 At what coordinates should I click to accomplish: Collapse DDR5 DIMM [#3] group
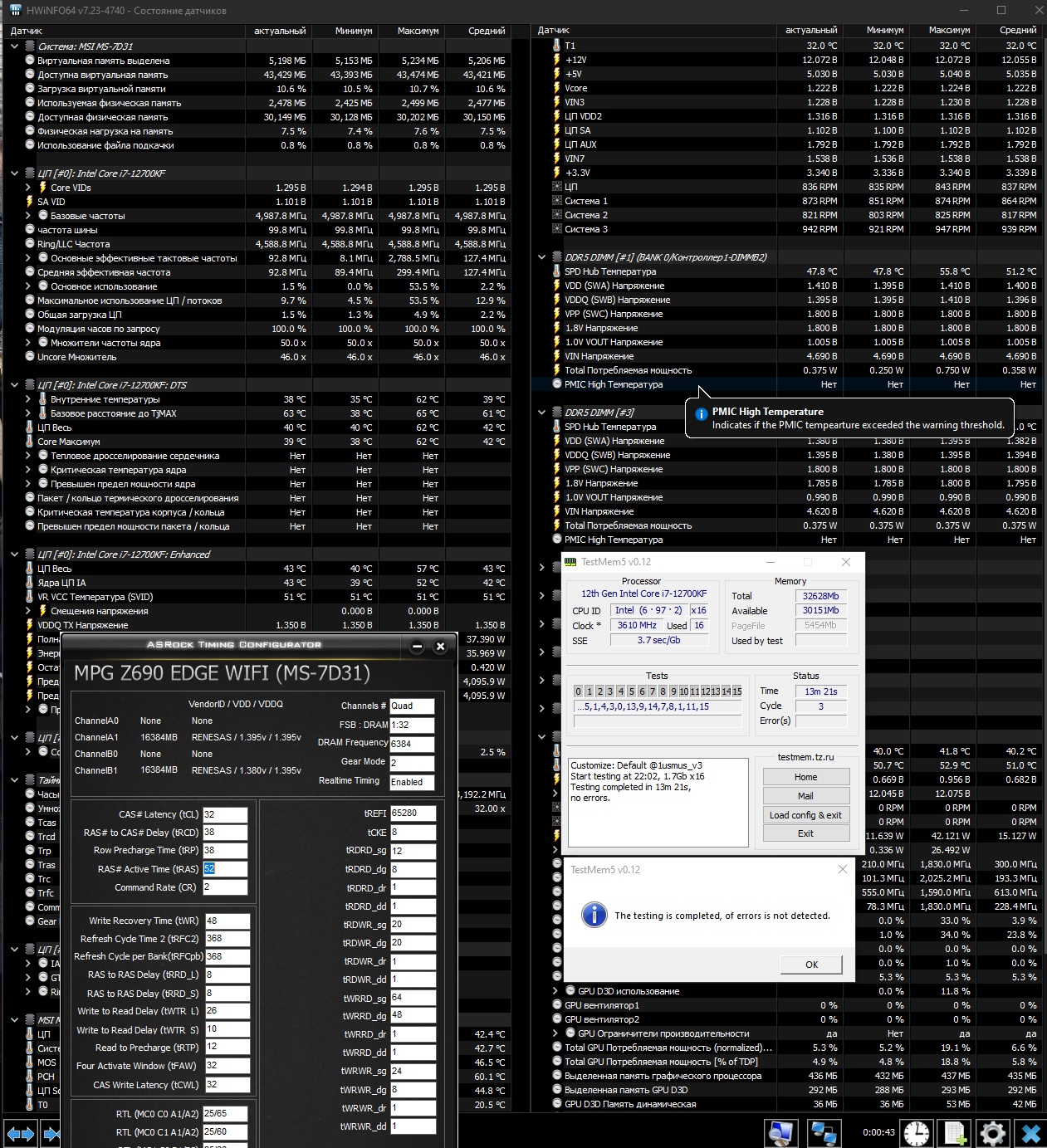coord(542,413)
